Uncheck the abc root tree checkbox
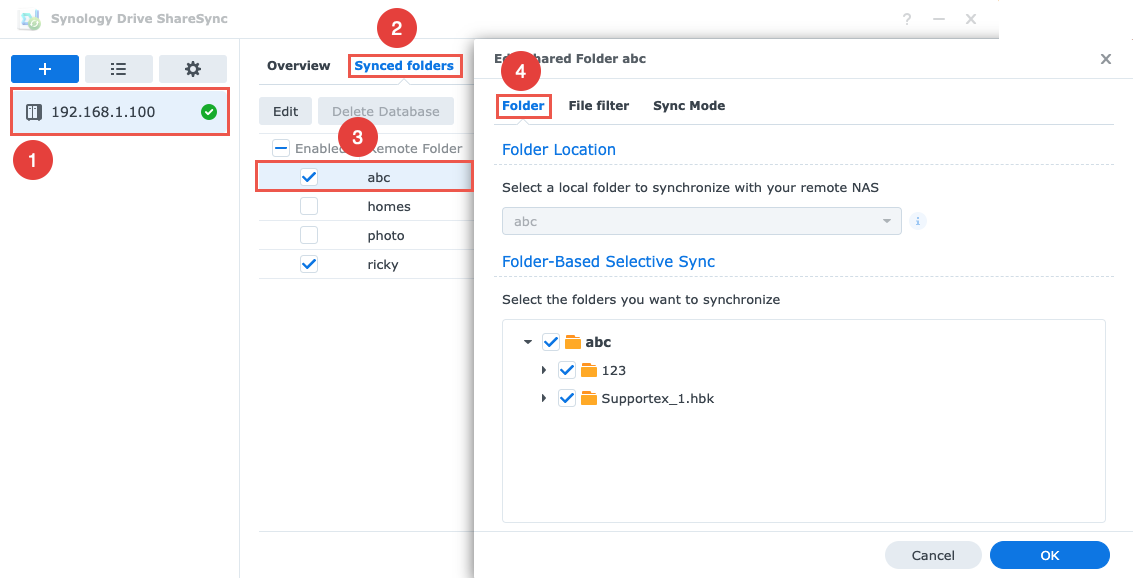 coord(551,342)
